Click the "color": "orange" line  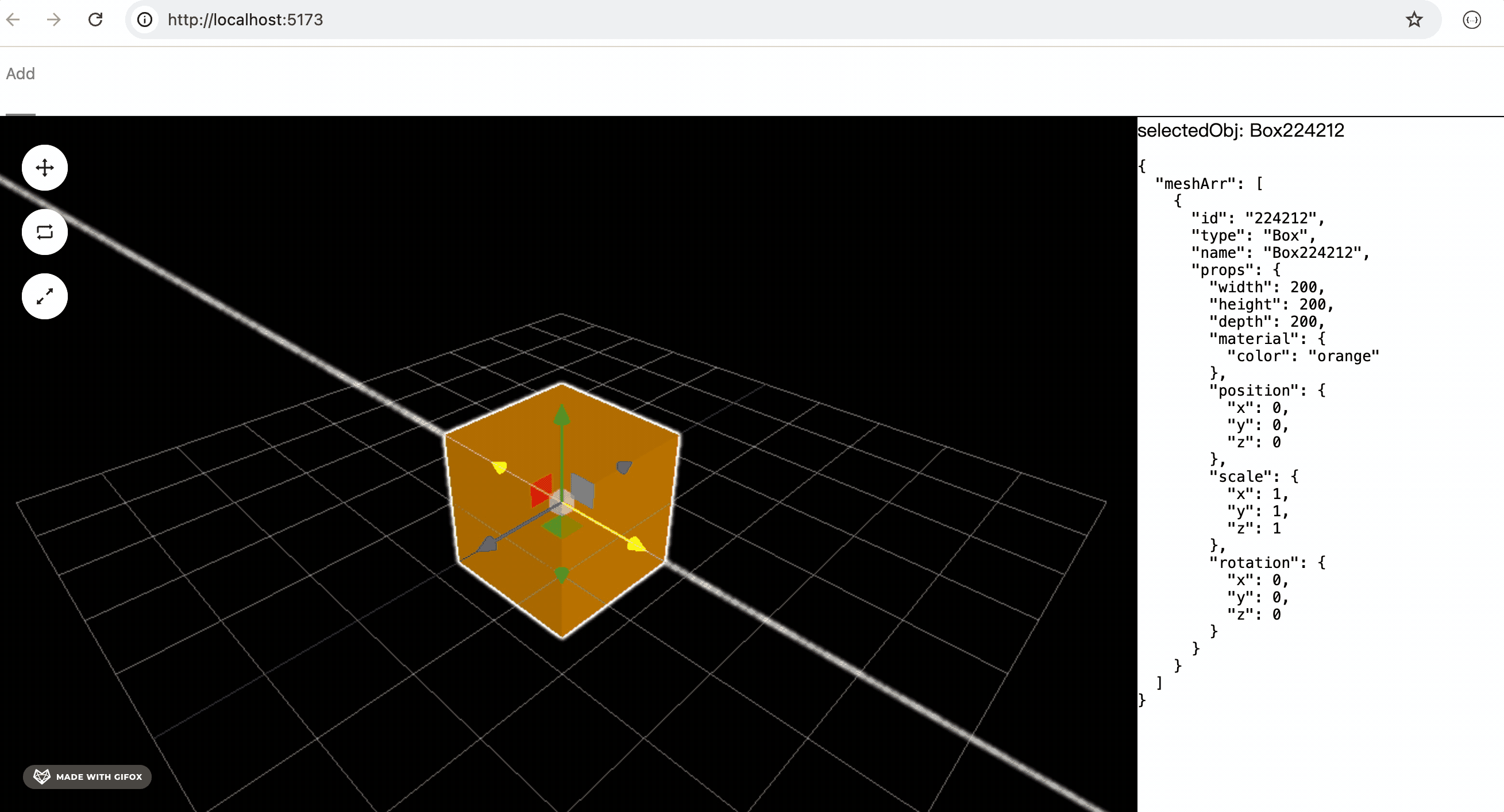tap(1302, 356)
